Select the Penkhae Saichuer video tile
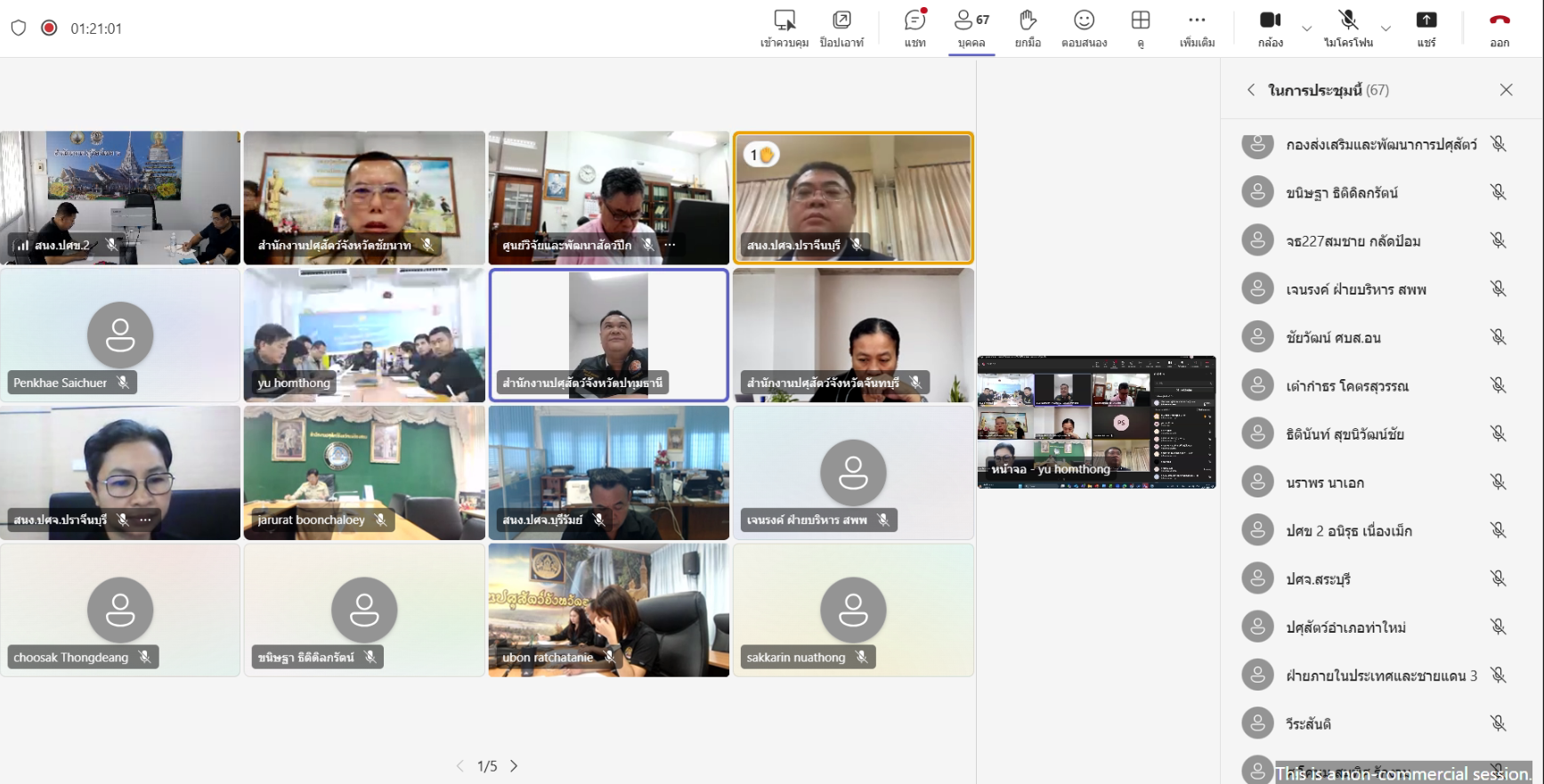 120,335
